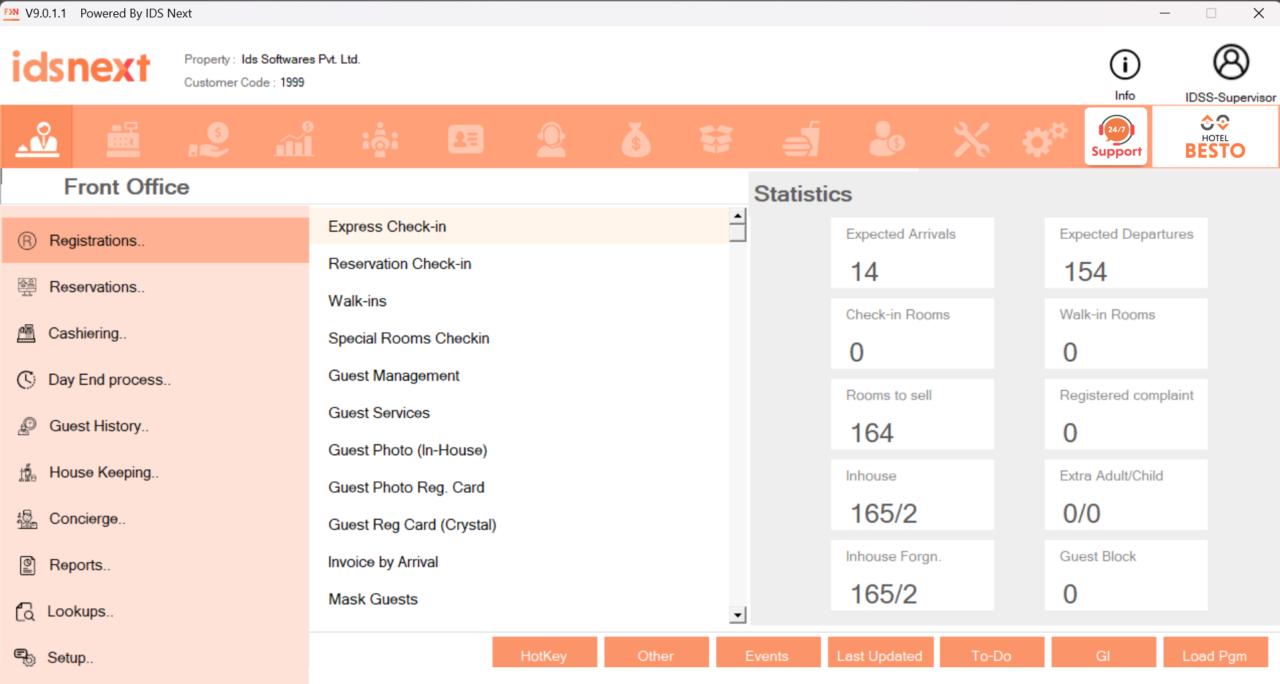Viewport: 1280px width, 684px height.
Task: Select Registrations in the sidebar
Action: point(97,240)
